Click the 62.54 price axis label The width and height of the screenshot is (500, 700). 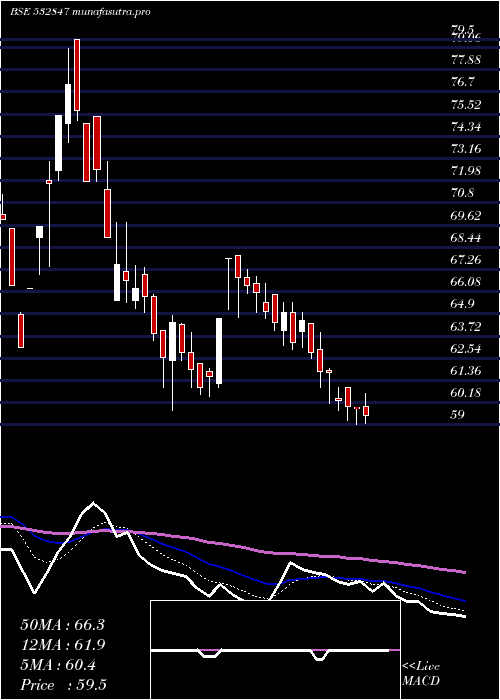(466, 348)
